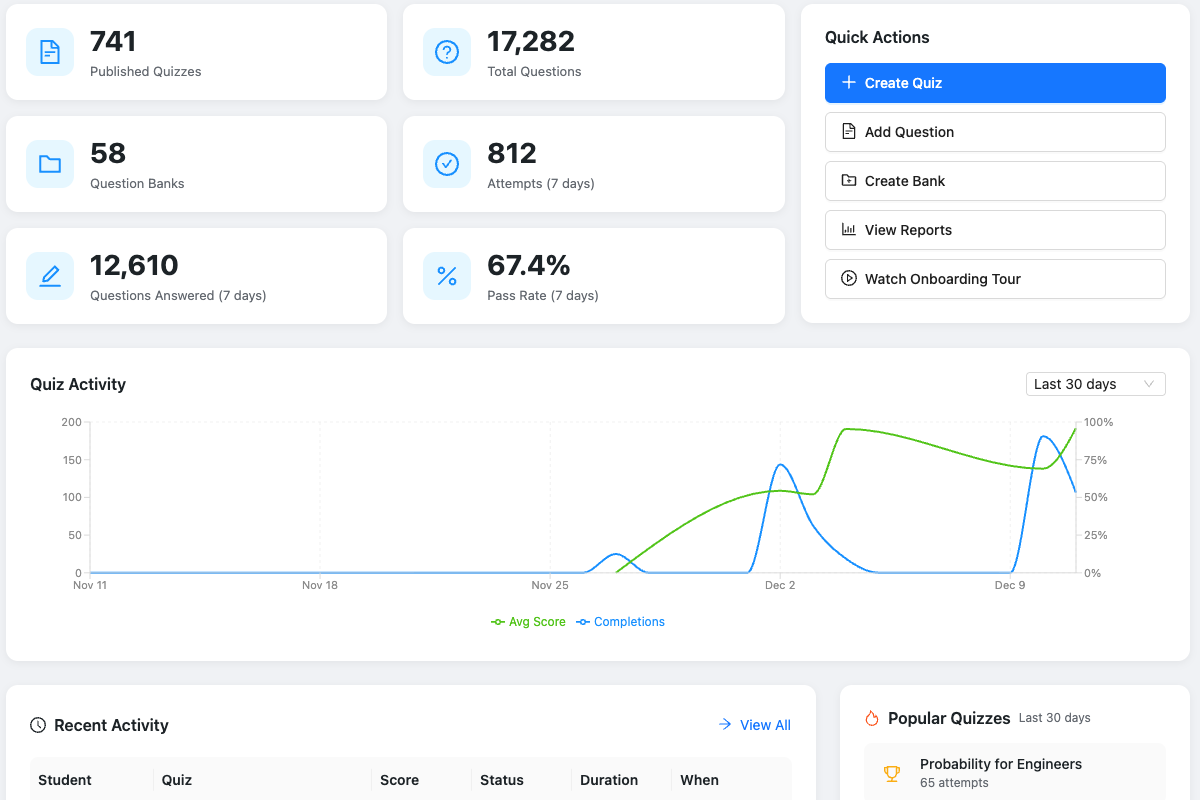Image resolution: width=1200 pixels, height=800 pixels.
Task: Follow the View All link
Action: click(x=755, y=725)
